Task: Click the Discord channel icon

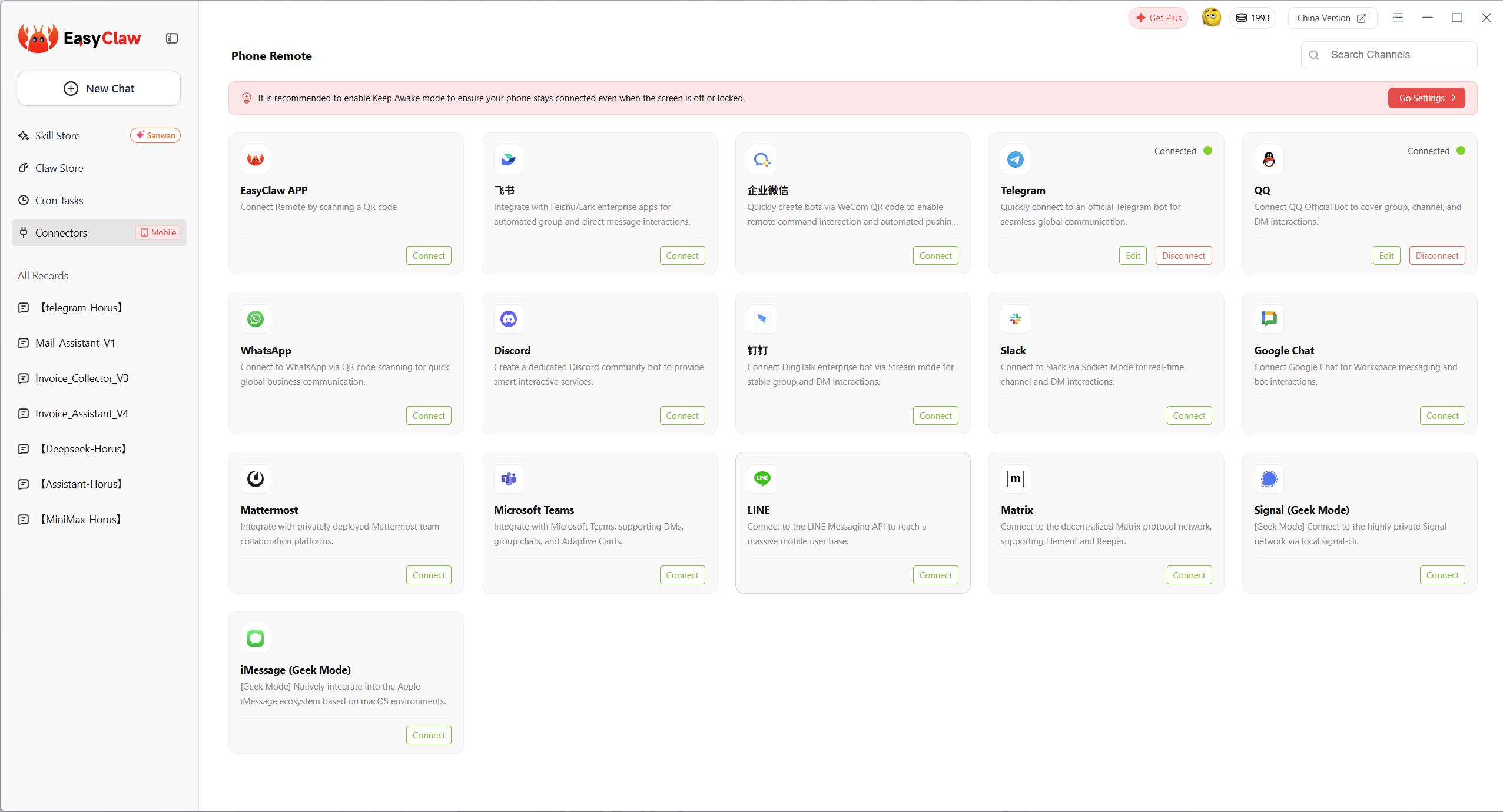Action: click(508, 319)
